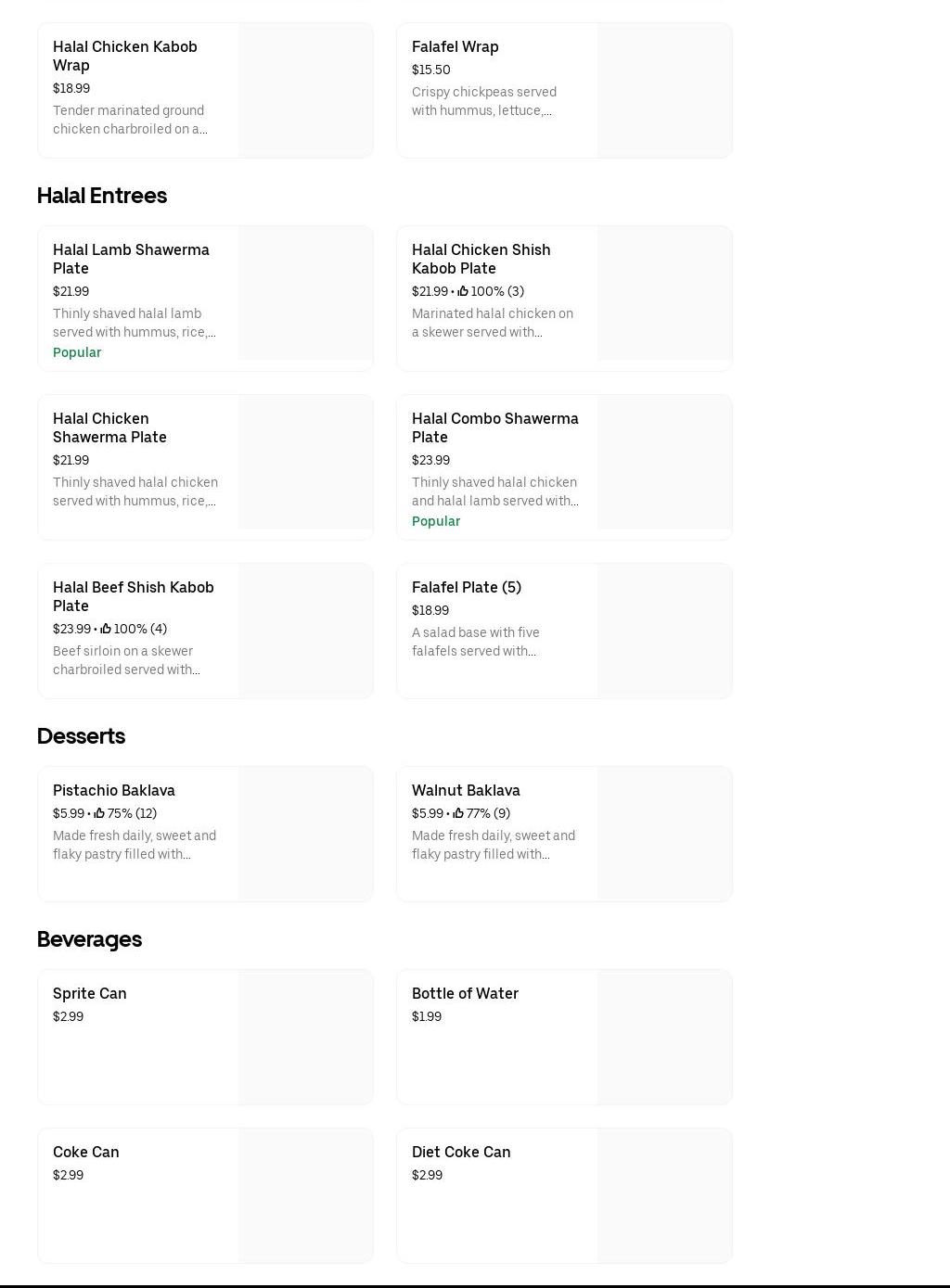The image size is (950, 1288).
Task: Click the Walnut Baklava image placeholder
Action: click(x=664, y=834)
